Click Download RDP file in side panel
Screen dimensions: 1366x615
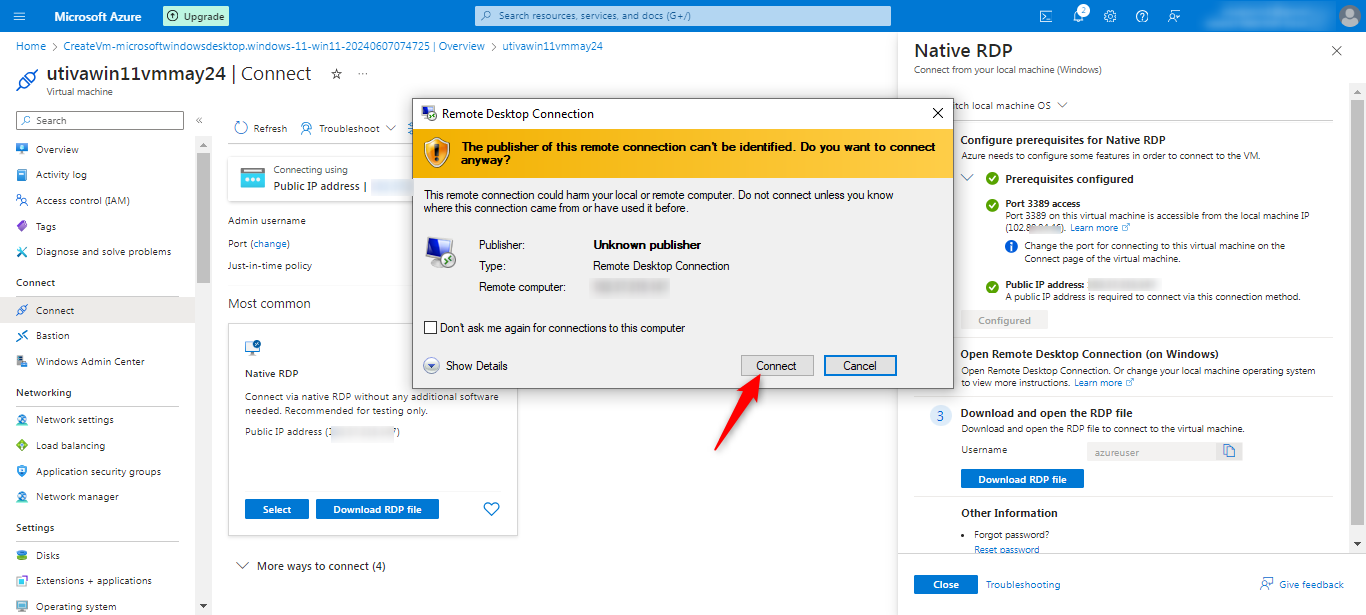click(x=1022, y=479)
